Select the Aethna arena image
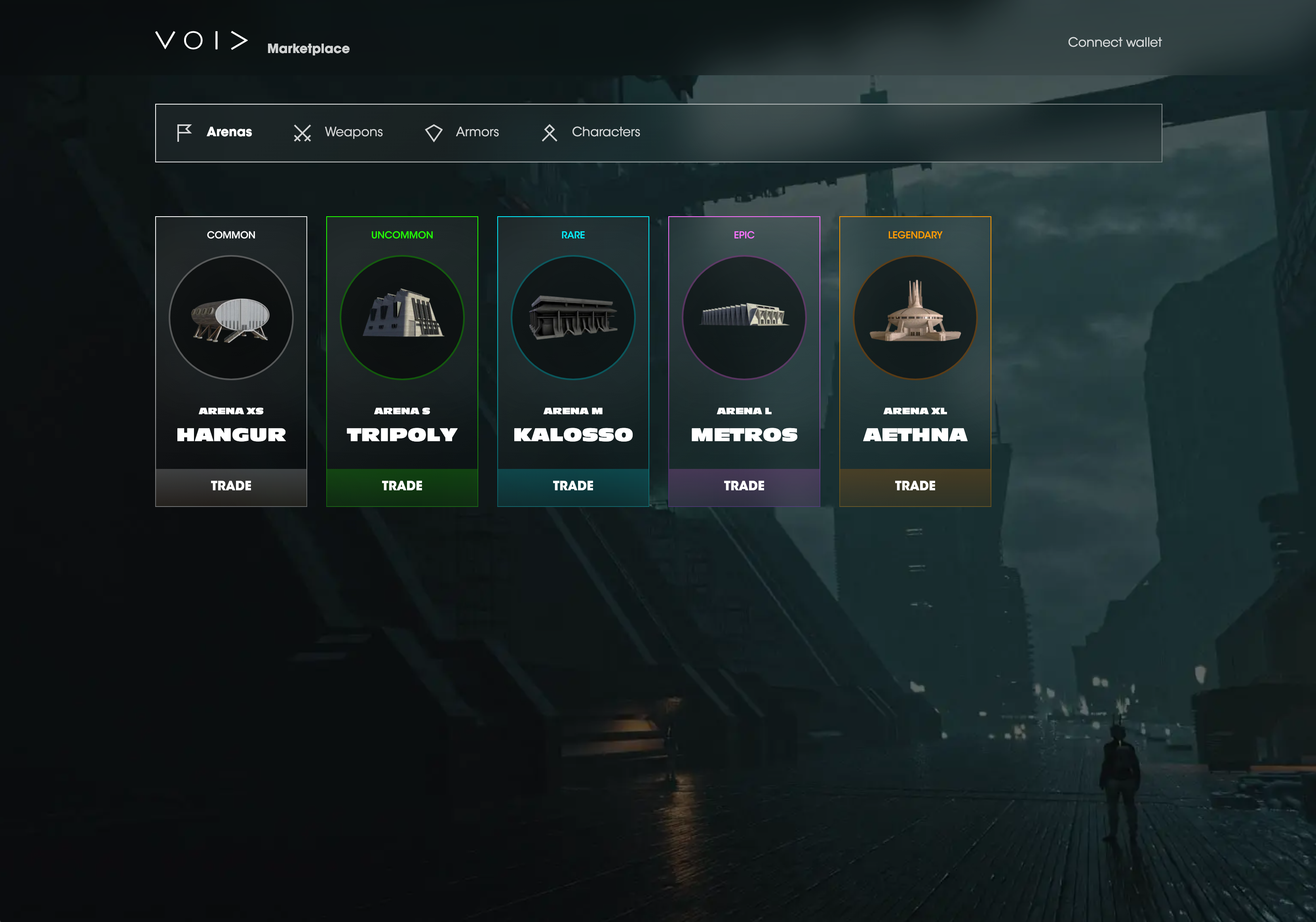The height and width of the screenshot is (922, 1316). tap(915, 318)
